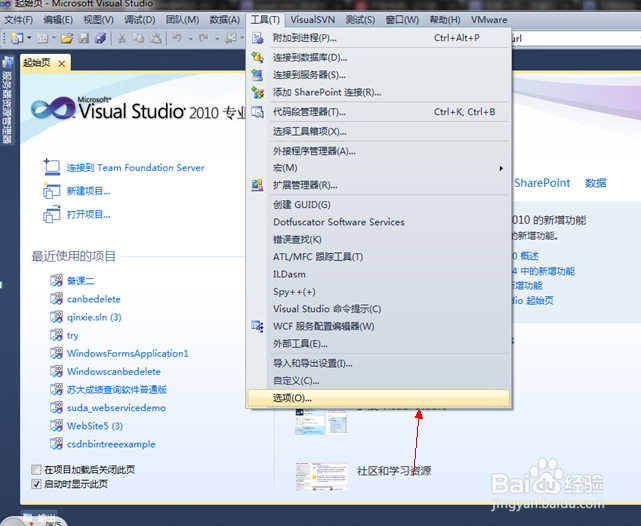Open the 团队(M) menu

click(182, 20)
